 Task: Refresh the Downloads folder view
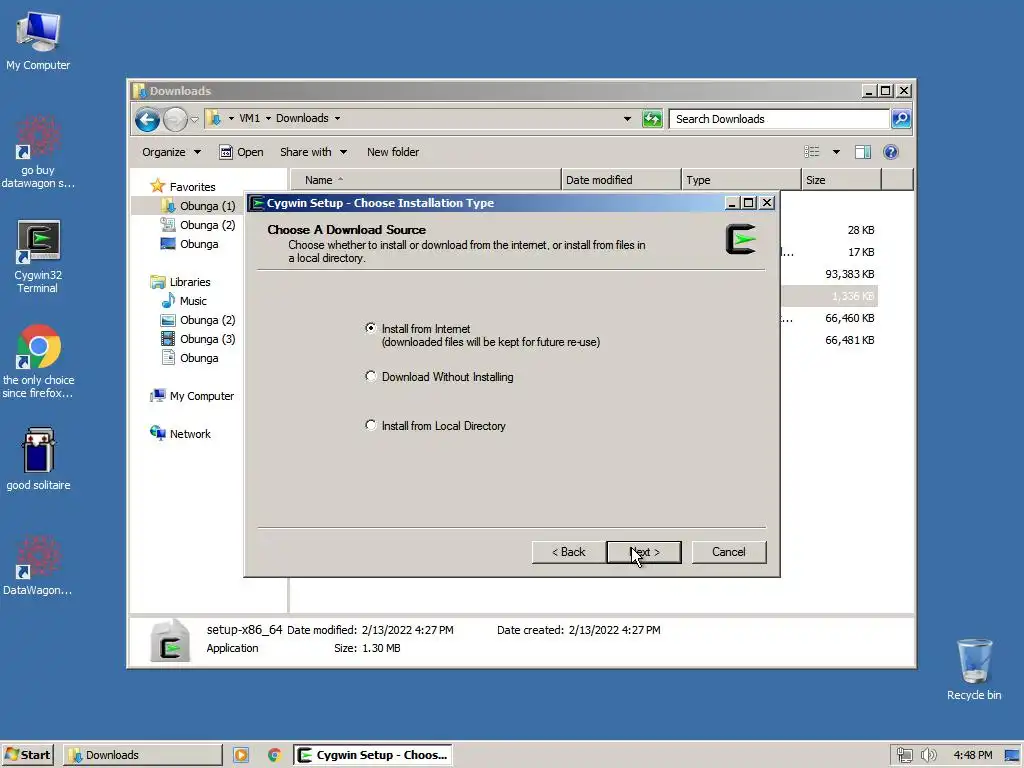pos(652,119)
